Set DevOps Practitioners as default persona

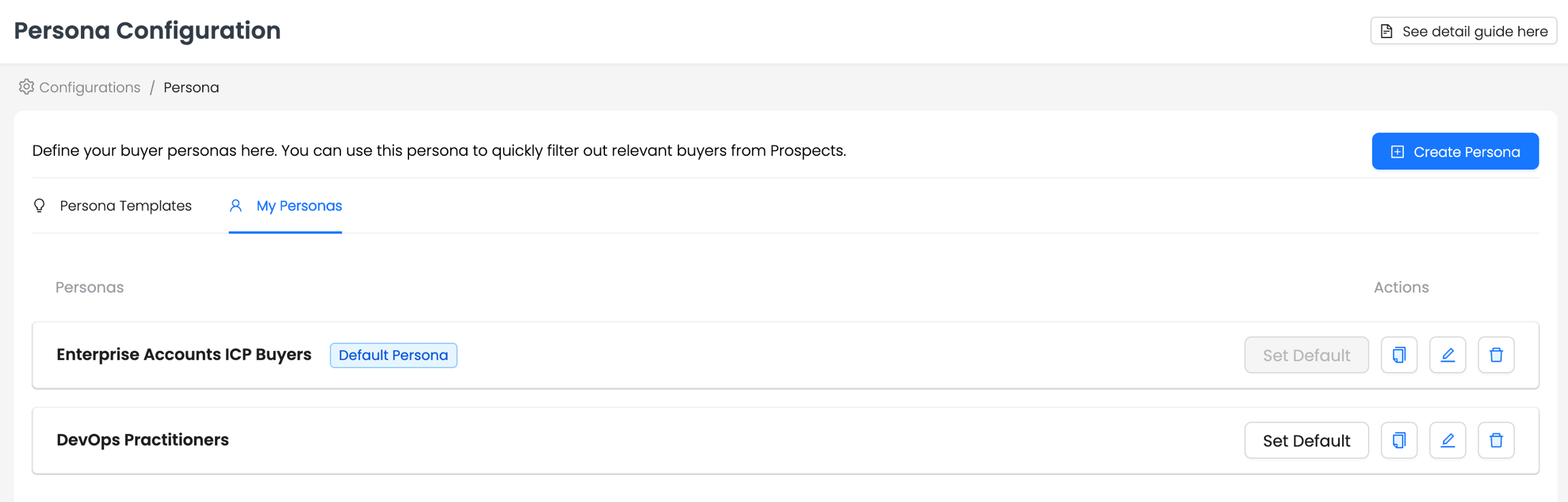tap(1306, 441)
